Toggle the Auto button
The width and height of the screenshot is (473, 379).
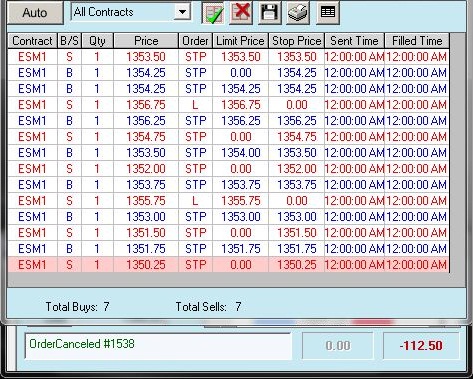tap(35, 13)
